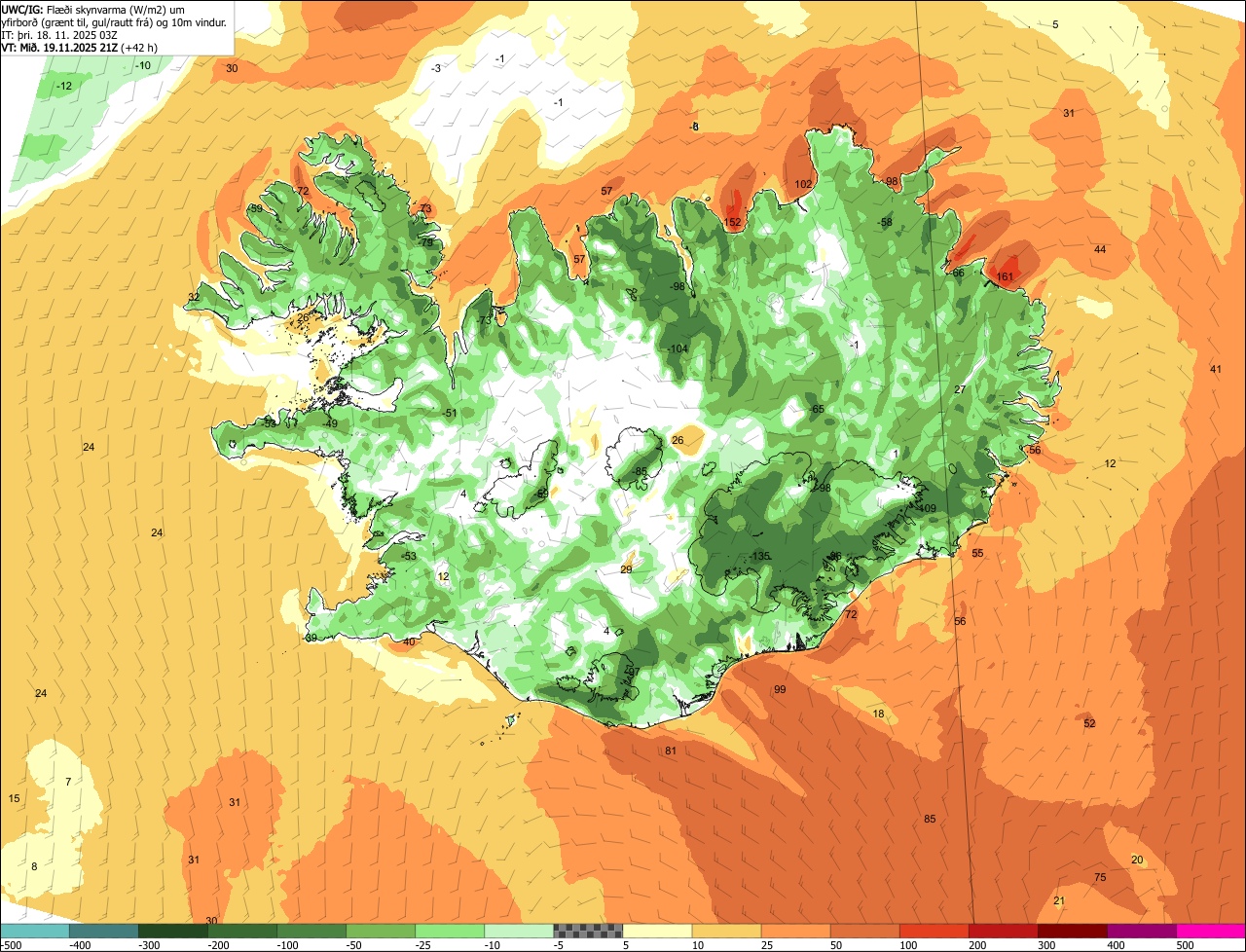1246x952 pixels.
Task: Click the '-51' value in west Iceland
Action: 450,414
